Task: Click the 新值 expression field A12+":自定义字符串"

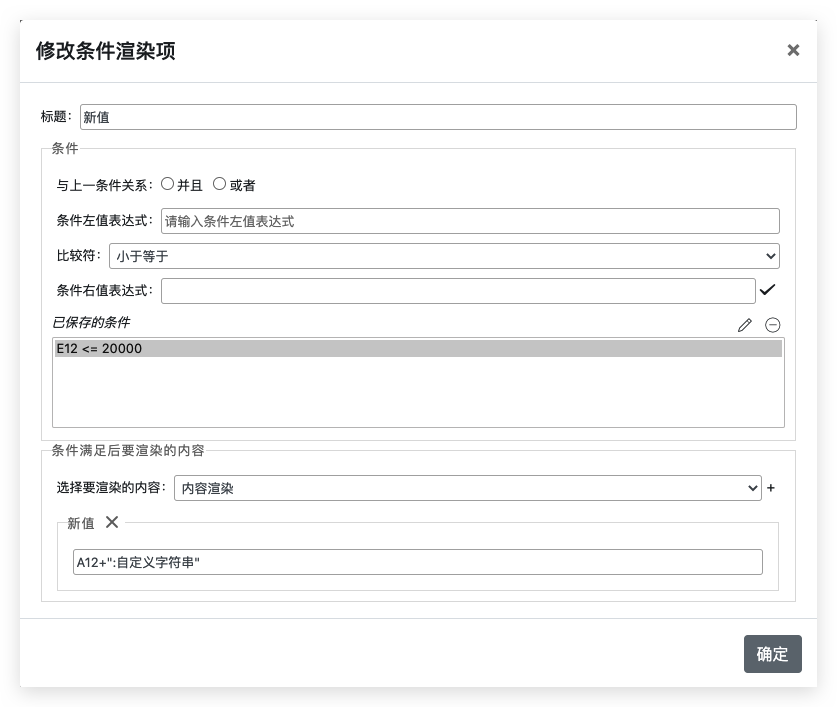Action: (417, 562)
